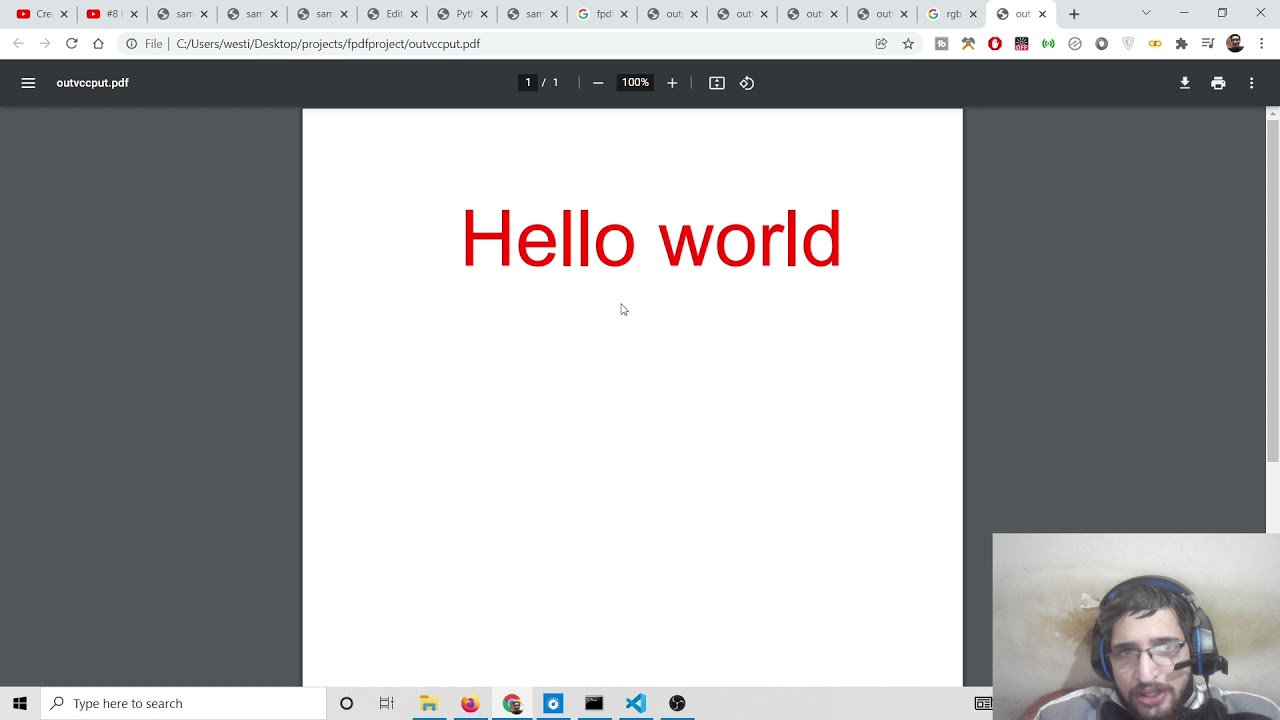Bookmark this page with the star icon
The width and height of the screenshot is (1280, 720).
(908, 44)
